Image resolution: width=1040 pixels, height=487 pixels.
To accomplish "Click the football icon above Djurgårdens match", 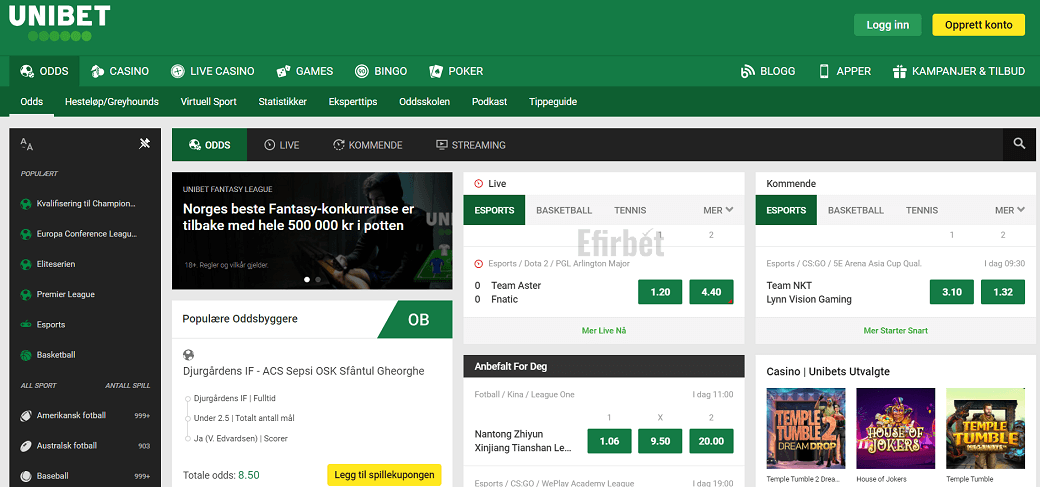I will coord(188,354).
